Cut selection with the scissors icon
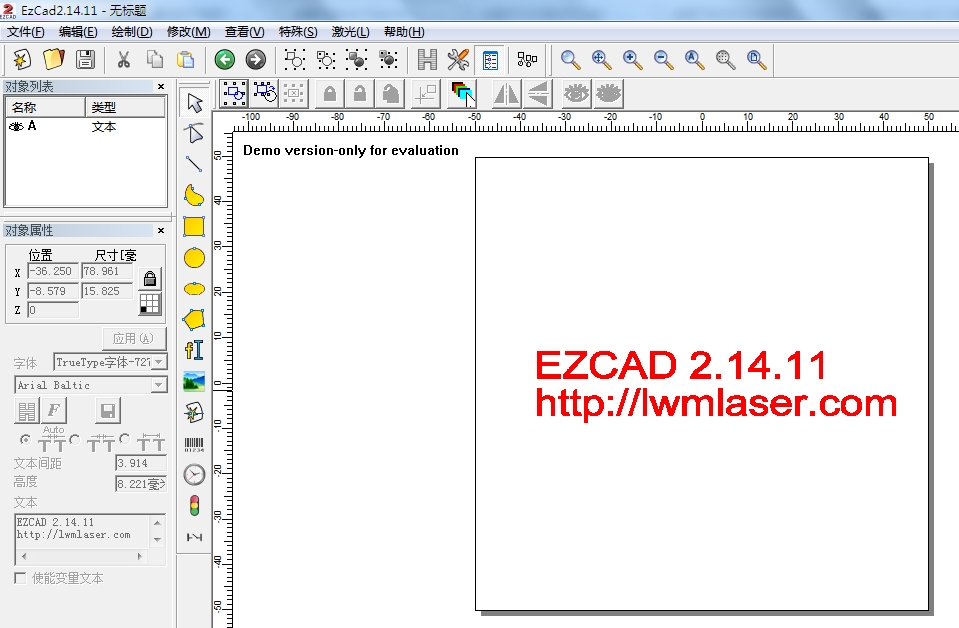The height and width of the screenshot is (628, 959). [124, 59]
